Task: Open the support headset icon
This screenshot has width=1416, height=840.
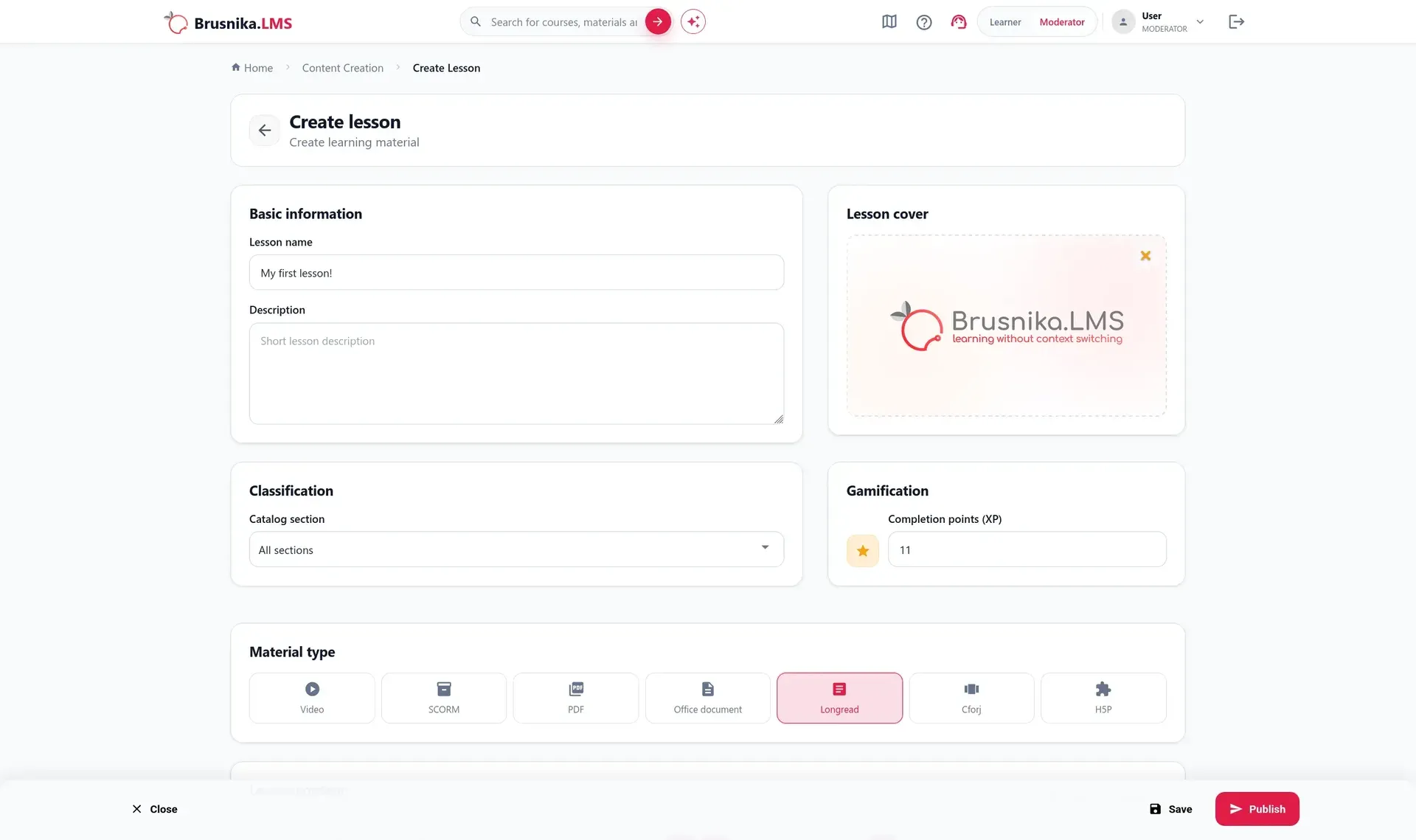Action: (959, 22)
